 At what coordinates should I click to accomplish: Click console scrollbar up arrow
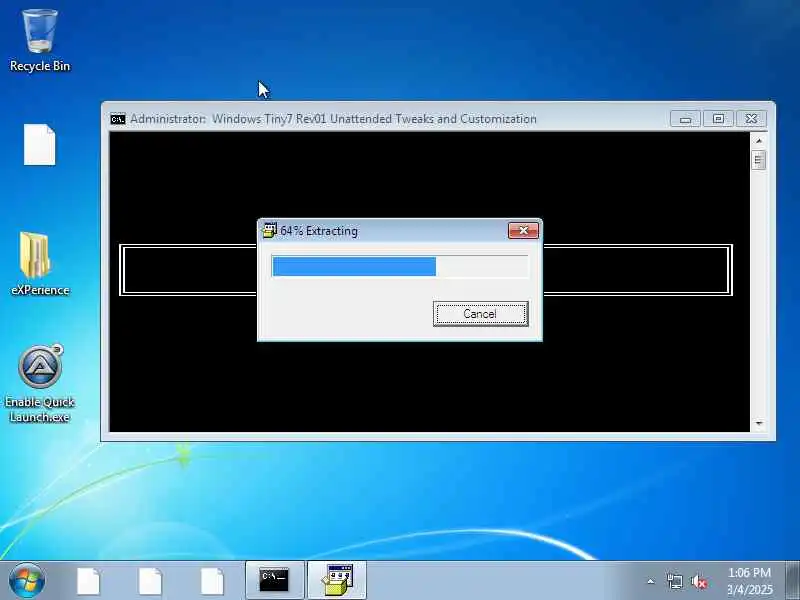[759, 140]
